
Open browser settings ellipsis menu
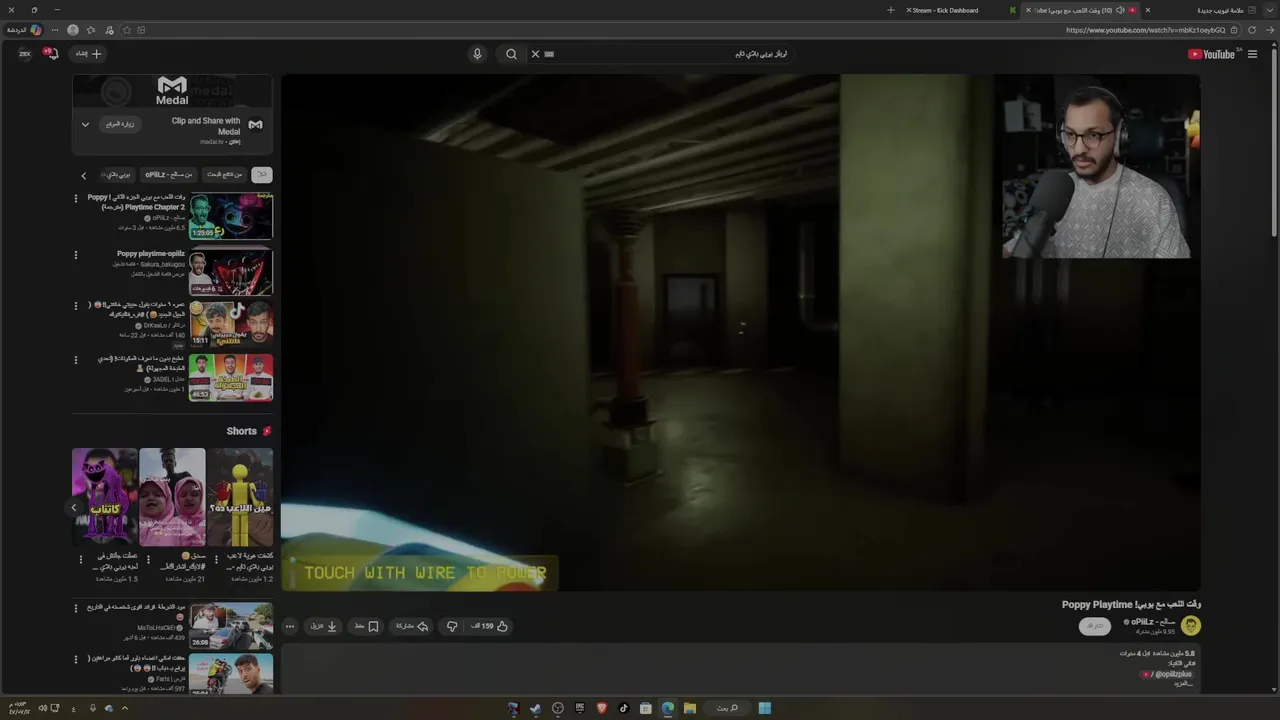[54, 30]
